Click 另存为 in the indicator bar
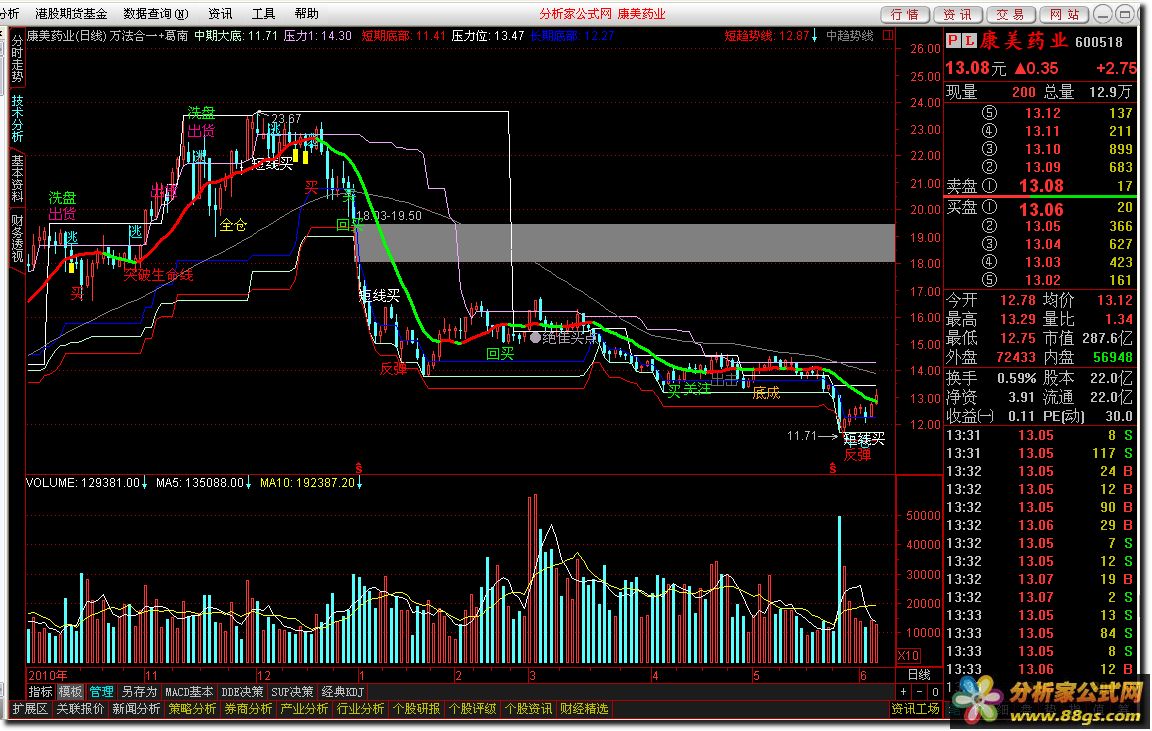Image resolution: width=1152 pixels, height=731 pixels. click(x=140, y=692)
